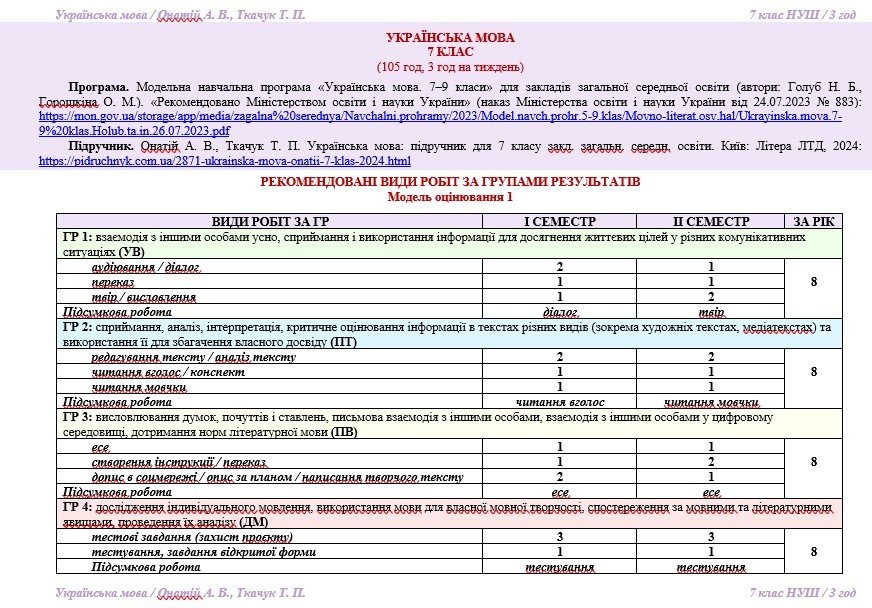This screenshot has height=608, width=872.
Task: Click the bold word 'Підручник.'
Action: pos(101,146)
